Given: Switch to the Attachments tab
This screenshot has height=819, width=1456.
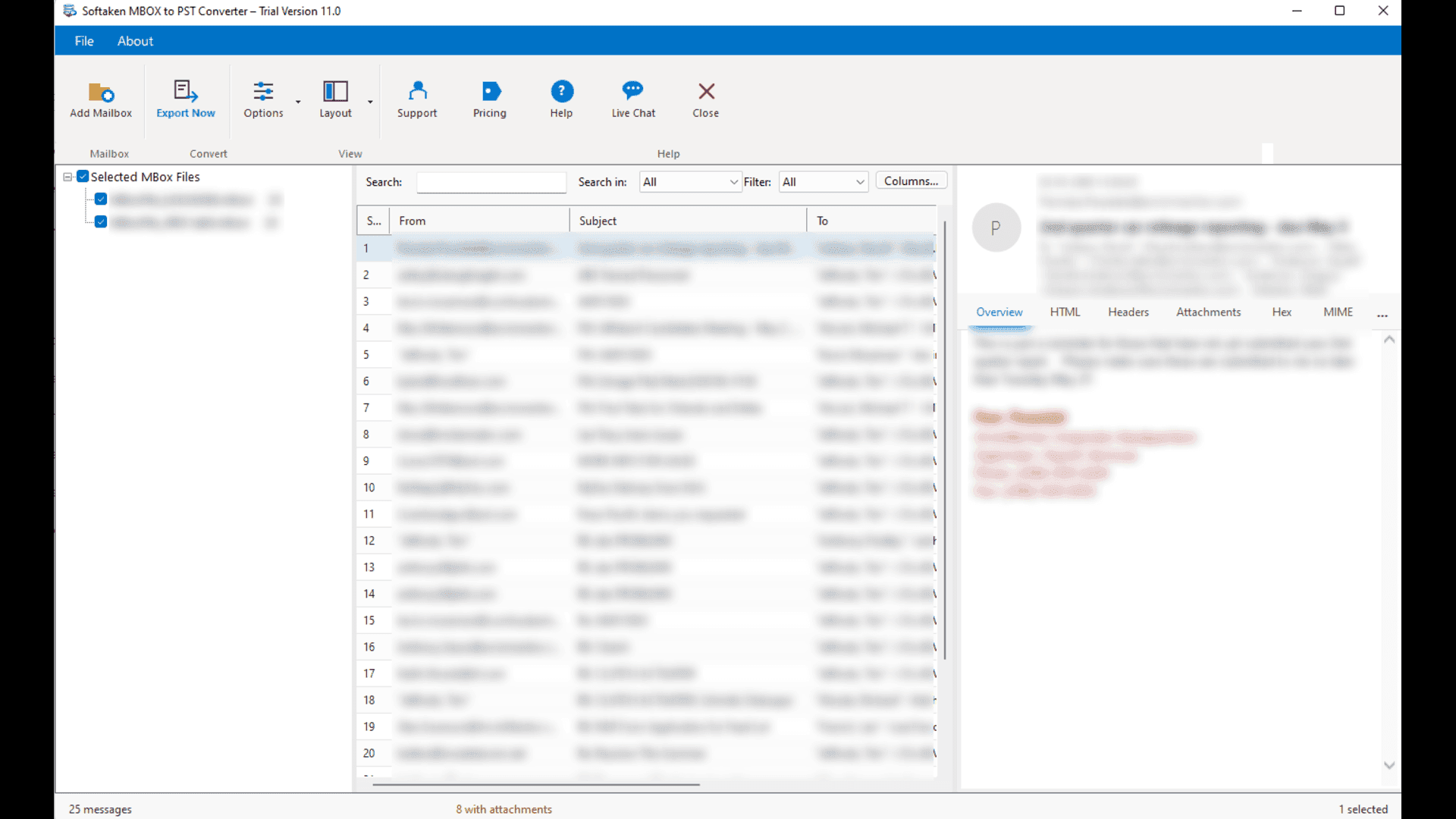Looking at the screenshot, I should point(1208,312).
